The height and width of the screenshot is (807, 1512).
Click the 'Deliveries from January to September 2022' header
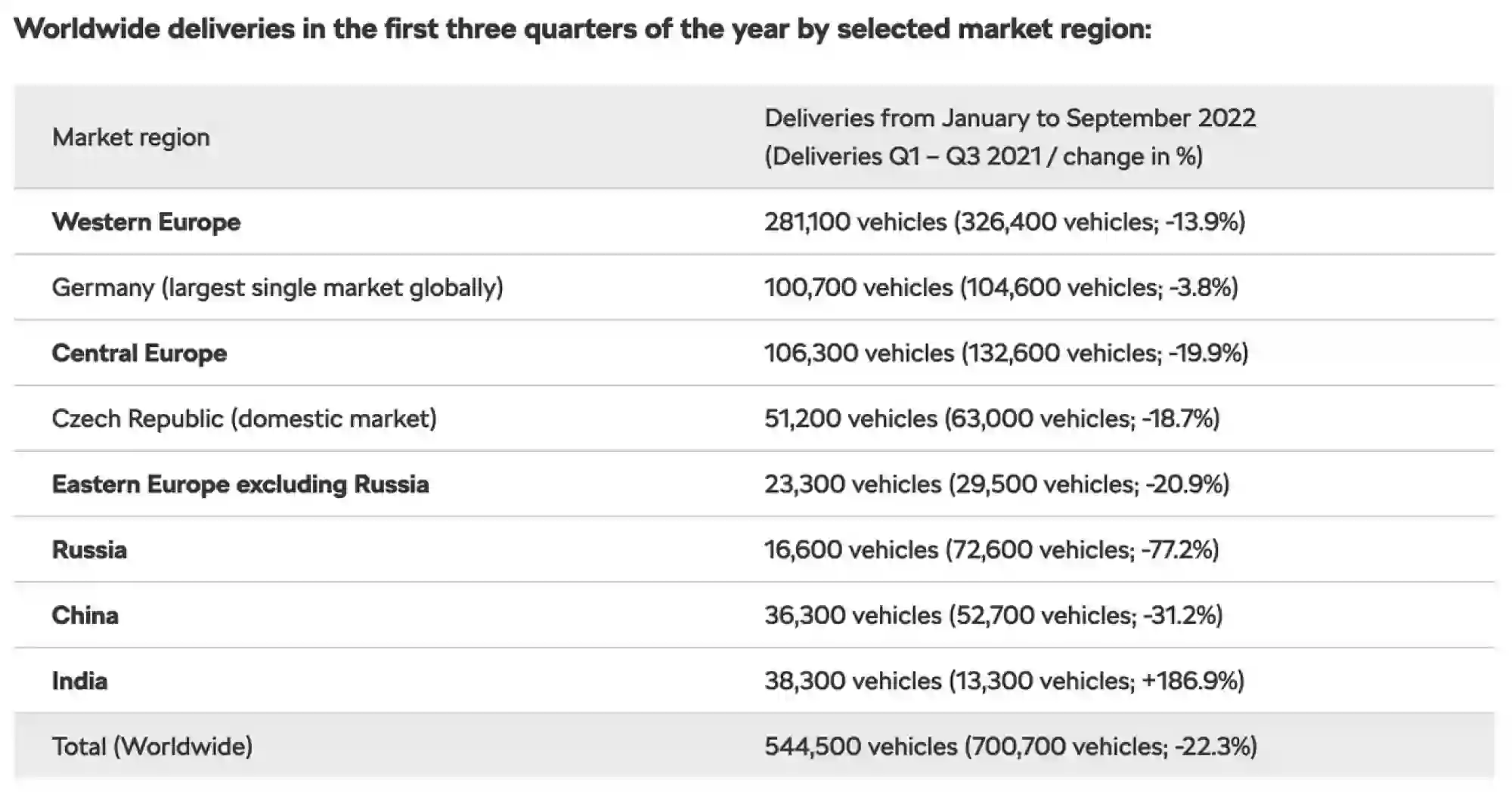coord(1009,119)
